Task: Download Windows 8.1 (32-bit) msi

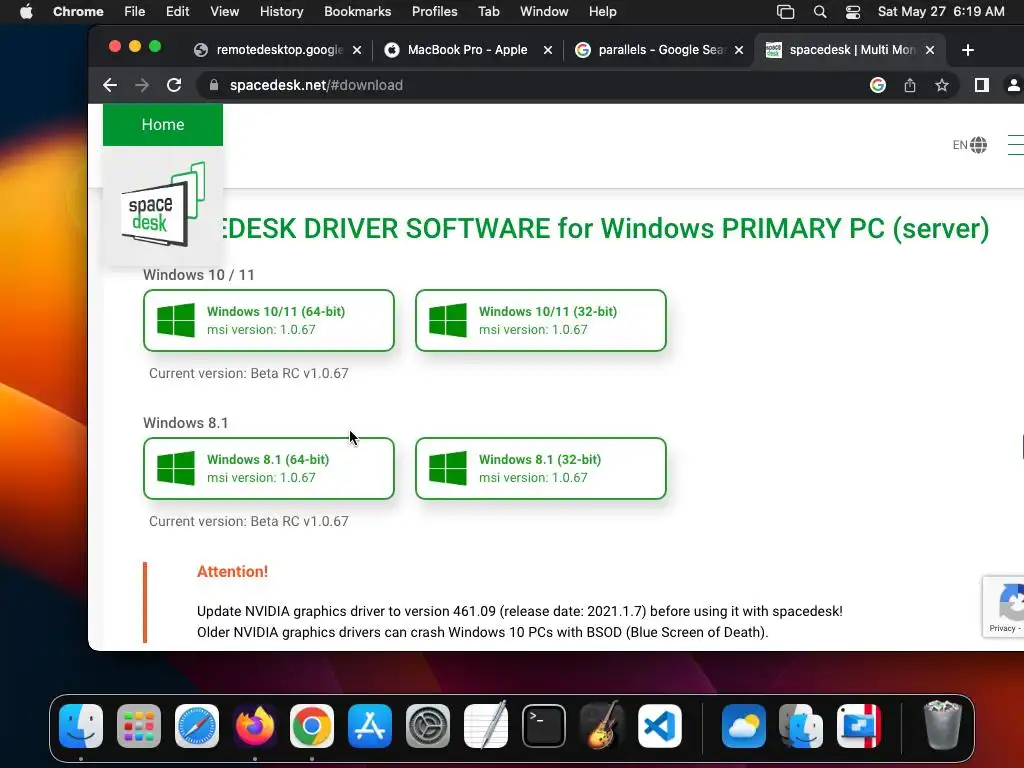Action: (x=541, y=468)
